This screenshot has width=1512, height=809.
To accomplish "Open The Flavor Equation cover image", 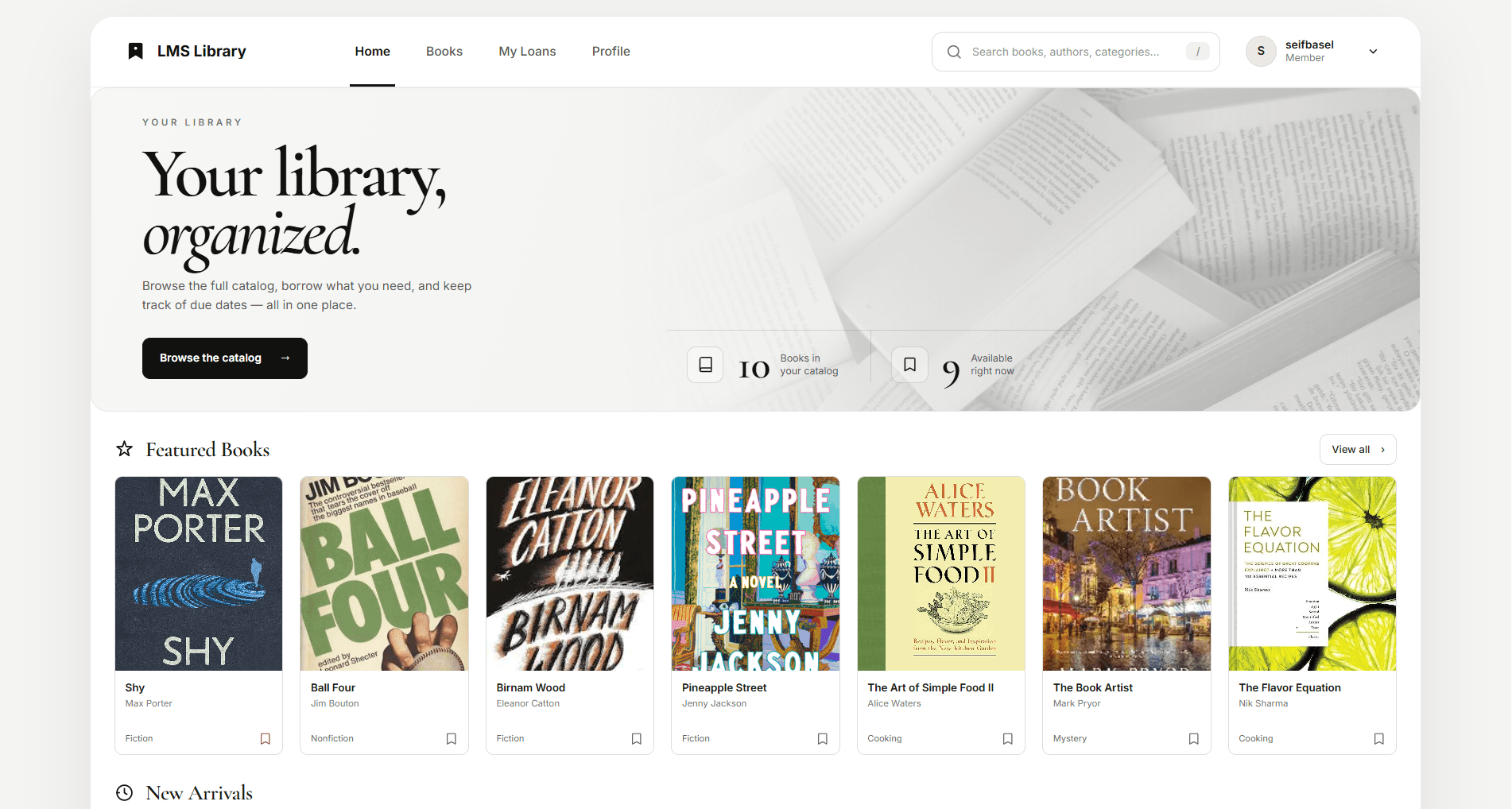I will coord(1312,574).
